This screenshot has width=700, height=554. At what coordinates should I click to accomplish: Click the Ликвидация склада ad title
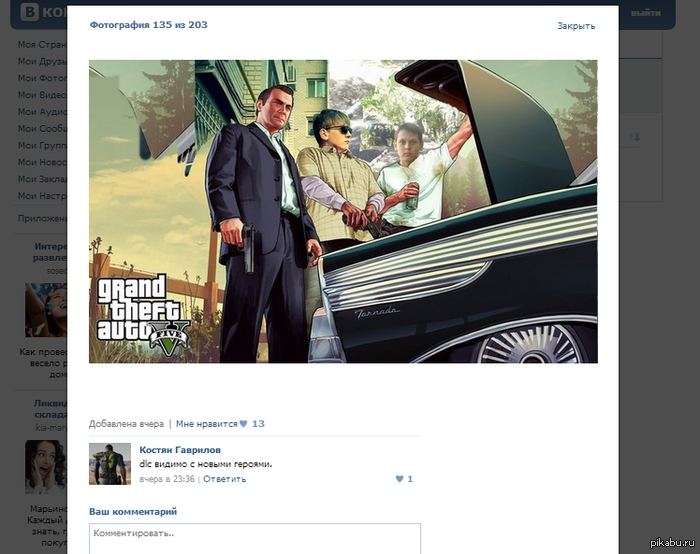coord(50,409)
